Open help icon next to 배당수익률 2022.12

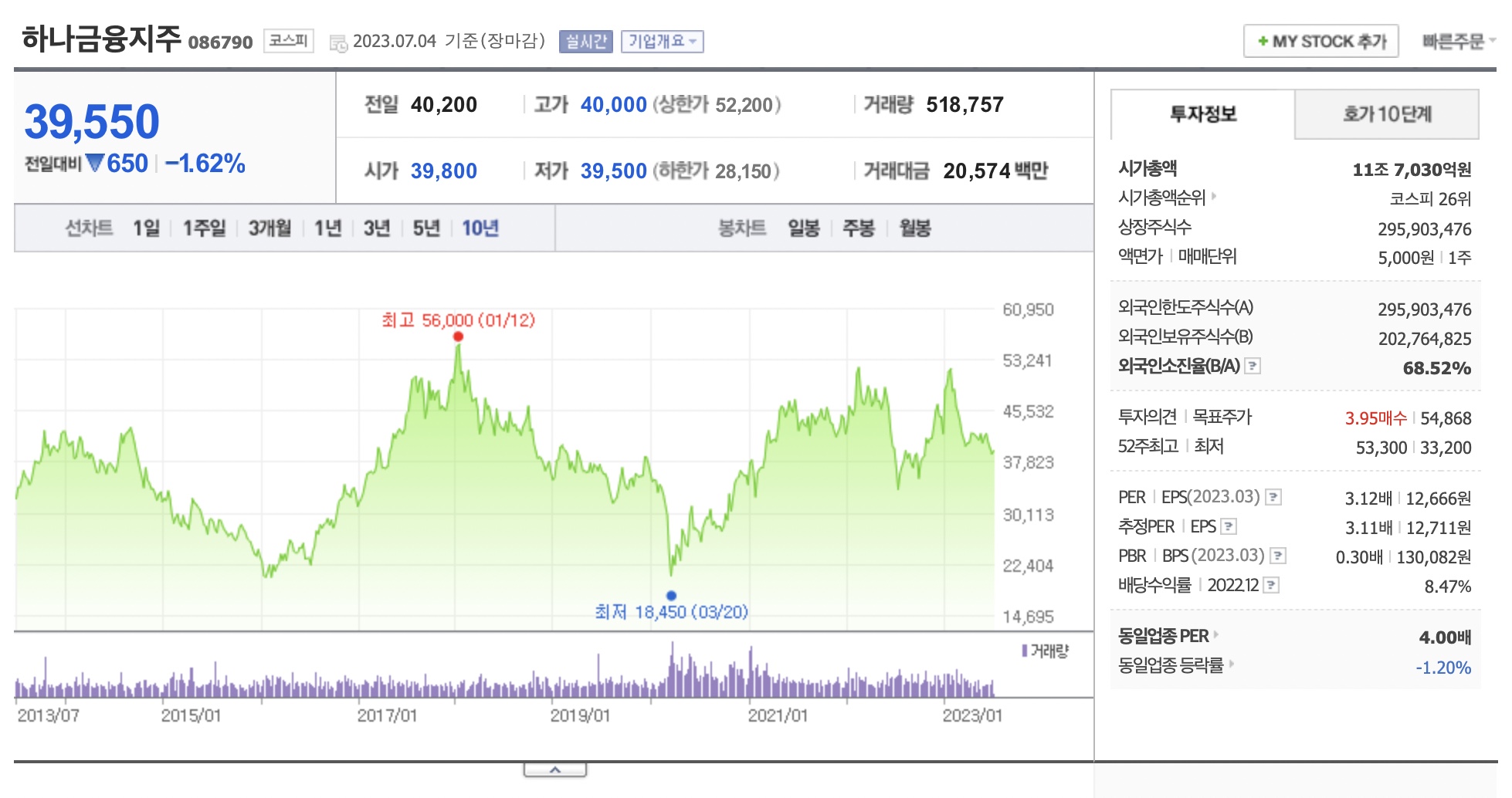pos(1272,585)
